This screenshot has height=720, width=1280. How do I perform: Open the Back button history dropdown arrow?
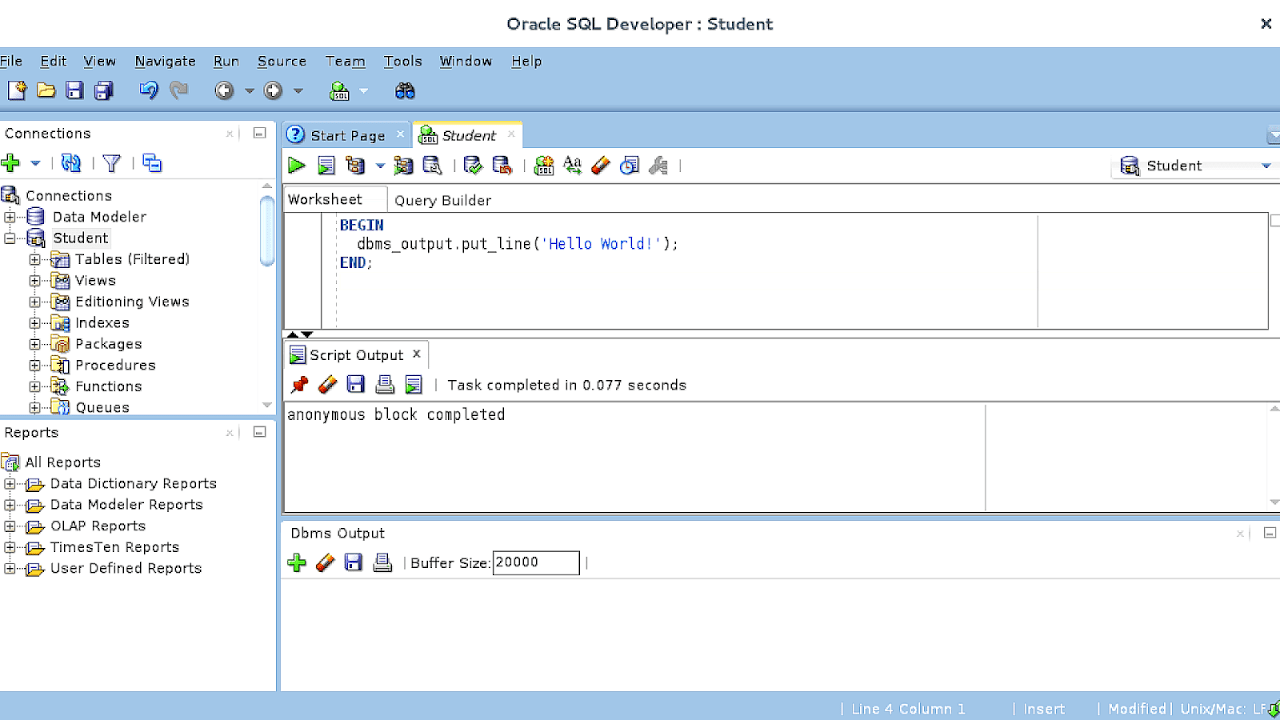250,91
